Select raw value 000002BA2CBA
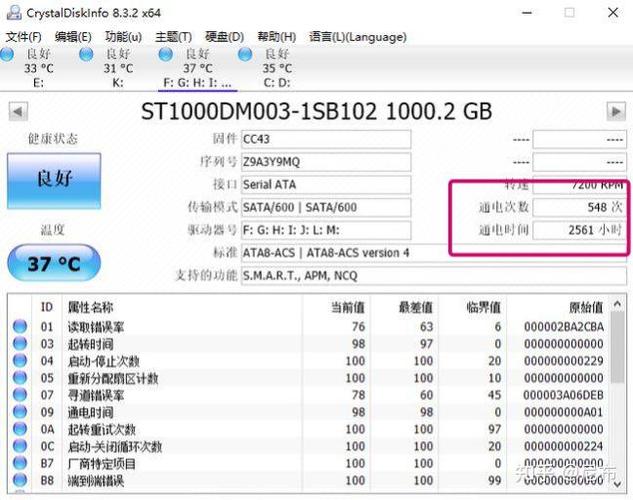Image resolution: width=633 pixels, height=500 pixels. point(564,326)
